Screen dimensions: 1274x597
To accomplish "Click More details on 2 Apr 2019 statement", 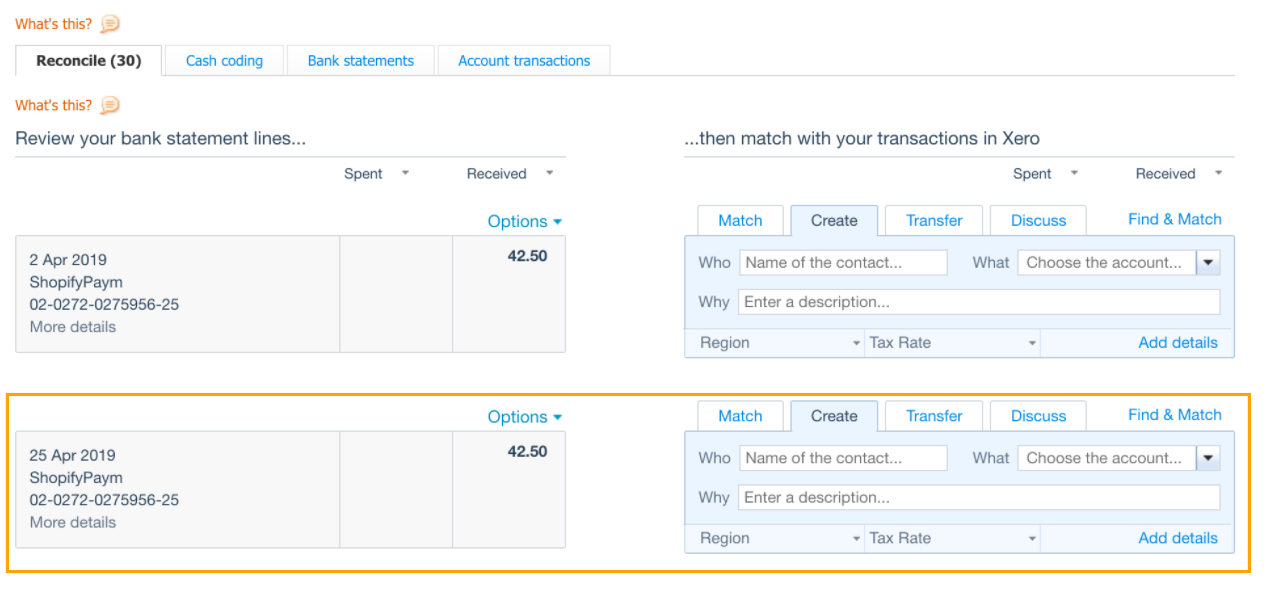I will tap(73, 327).
